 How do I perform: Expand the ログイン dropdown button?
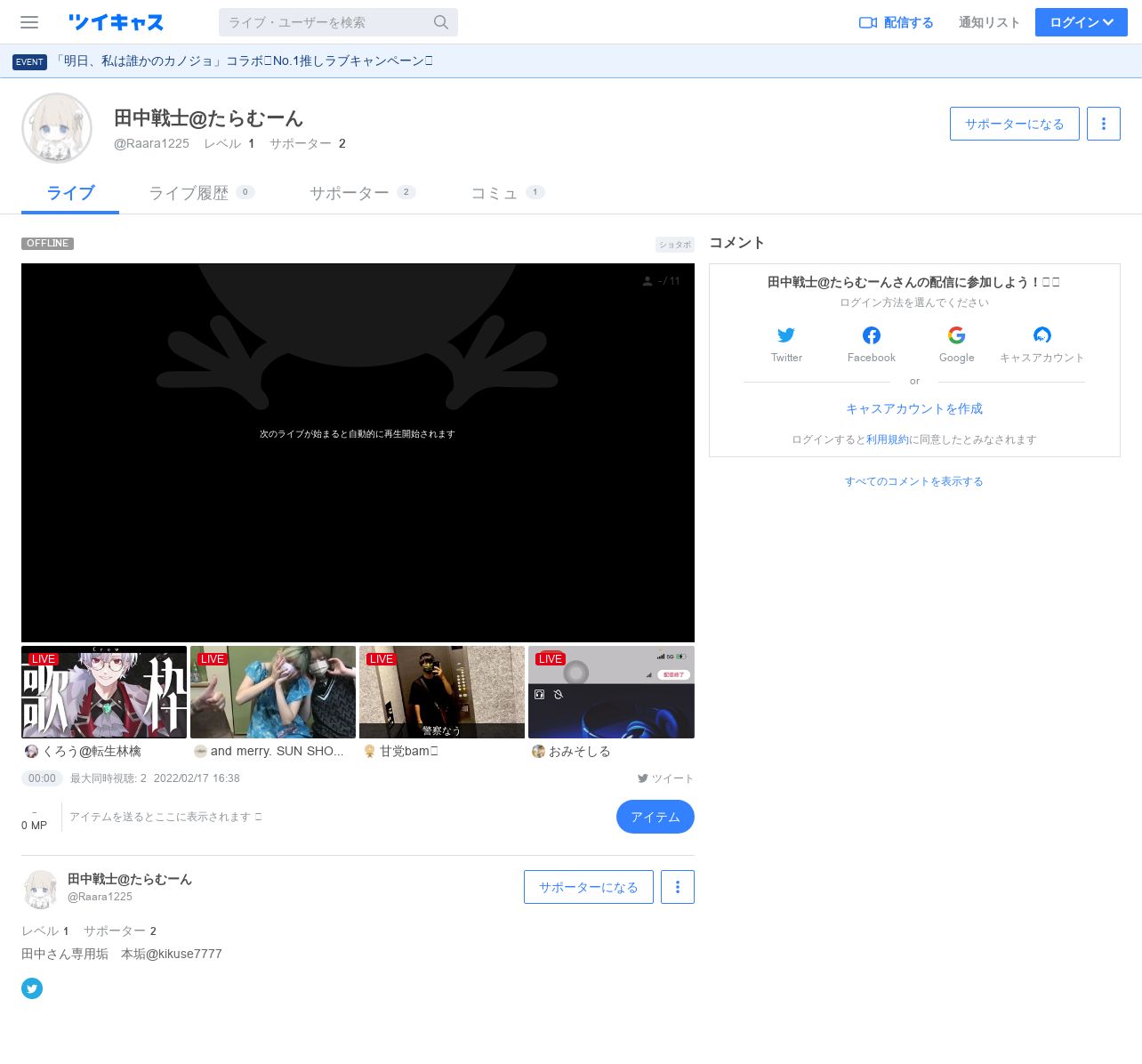(x=1081, y=22)
